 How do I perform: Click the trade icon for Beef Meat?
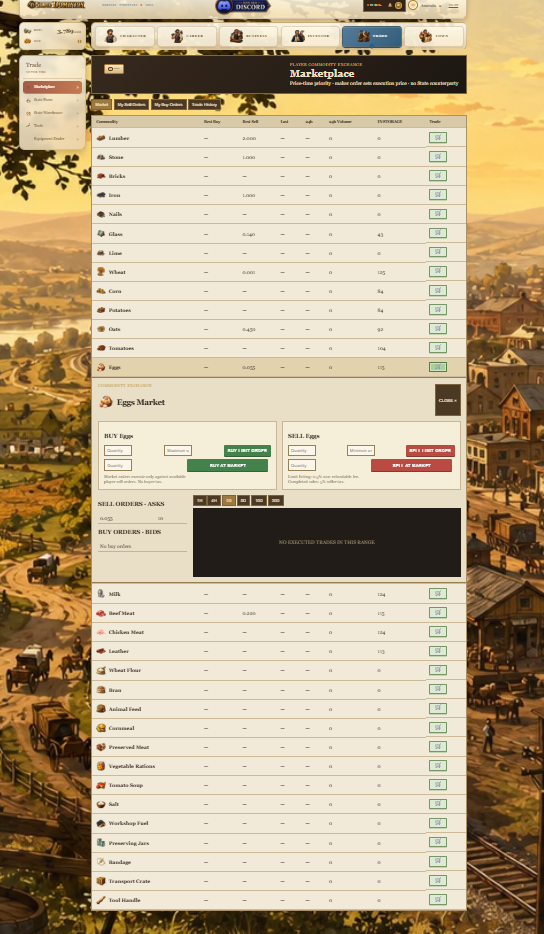pos(437,612)
